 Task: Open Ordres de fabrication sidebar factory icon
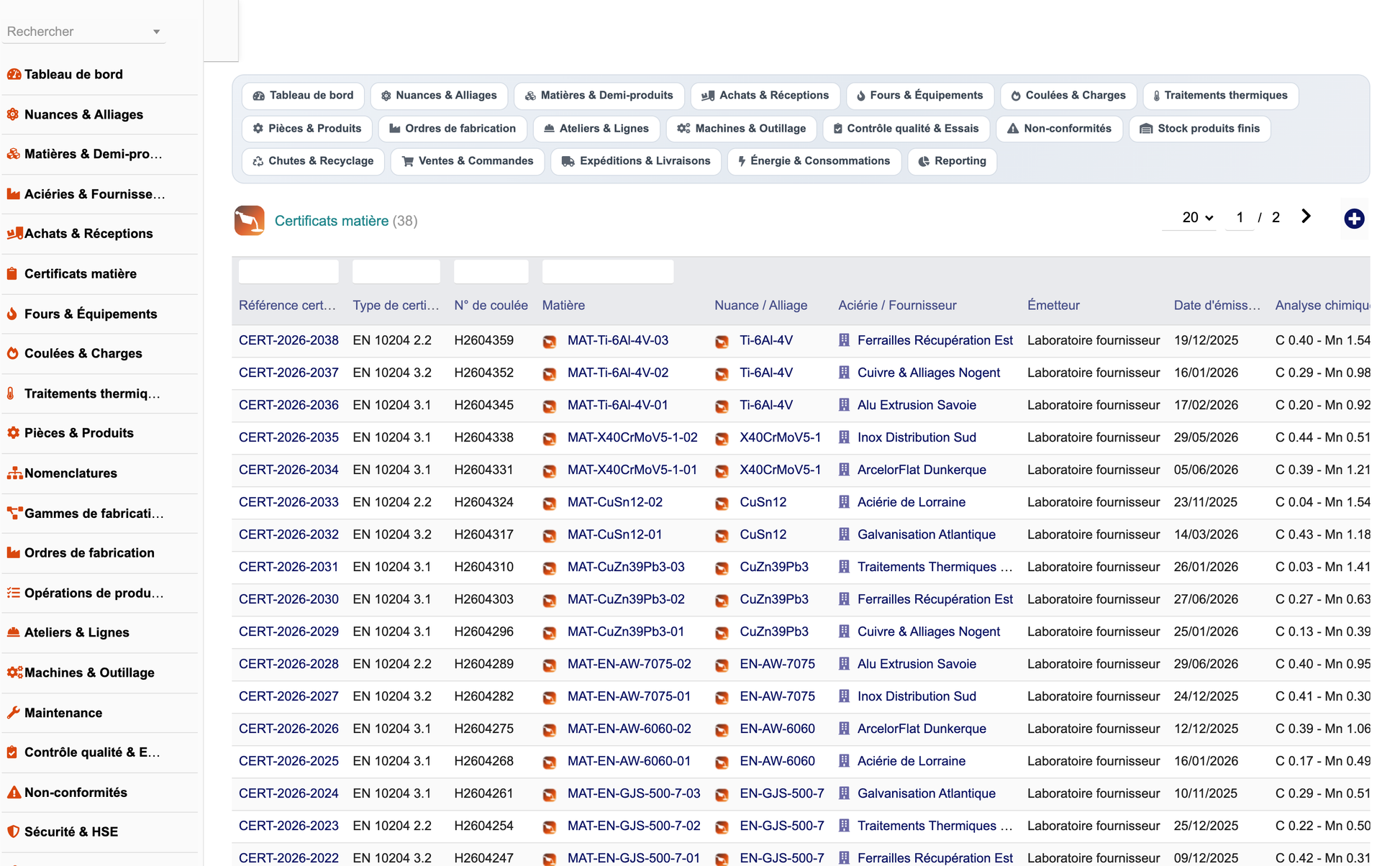(x=13, y=553)
